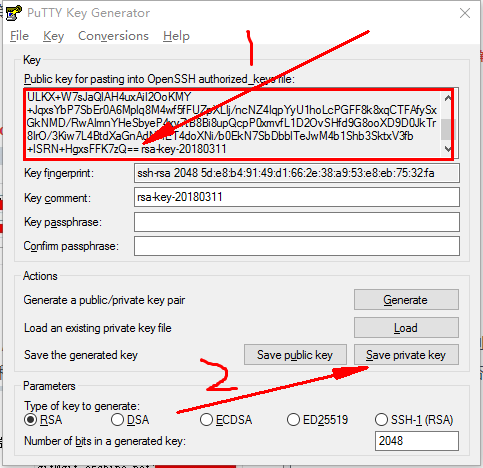The image size is (483, 468).
Task: Click the 'PuTTY Key Generator' title text
Action: [88, 13]
